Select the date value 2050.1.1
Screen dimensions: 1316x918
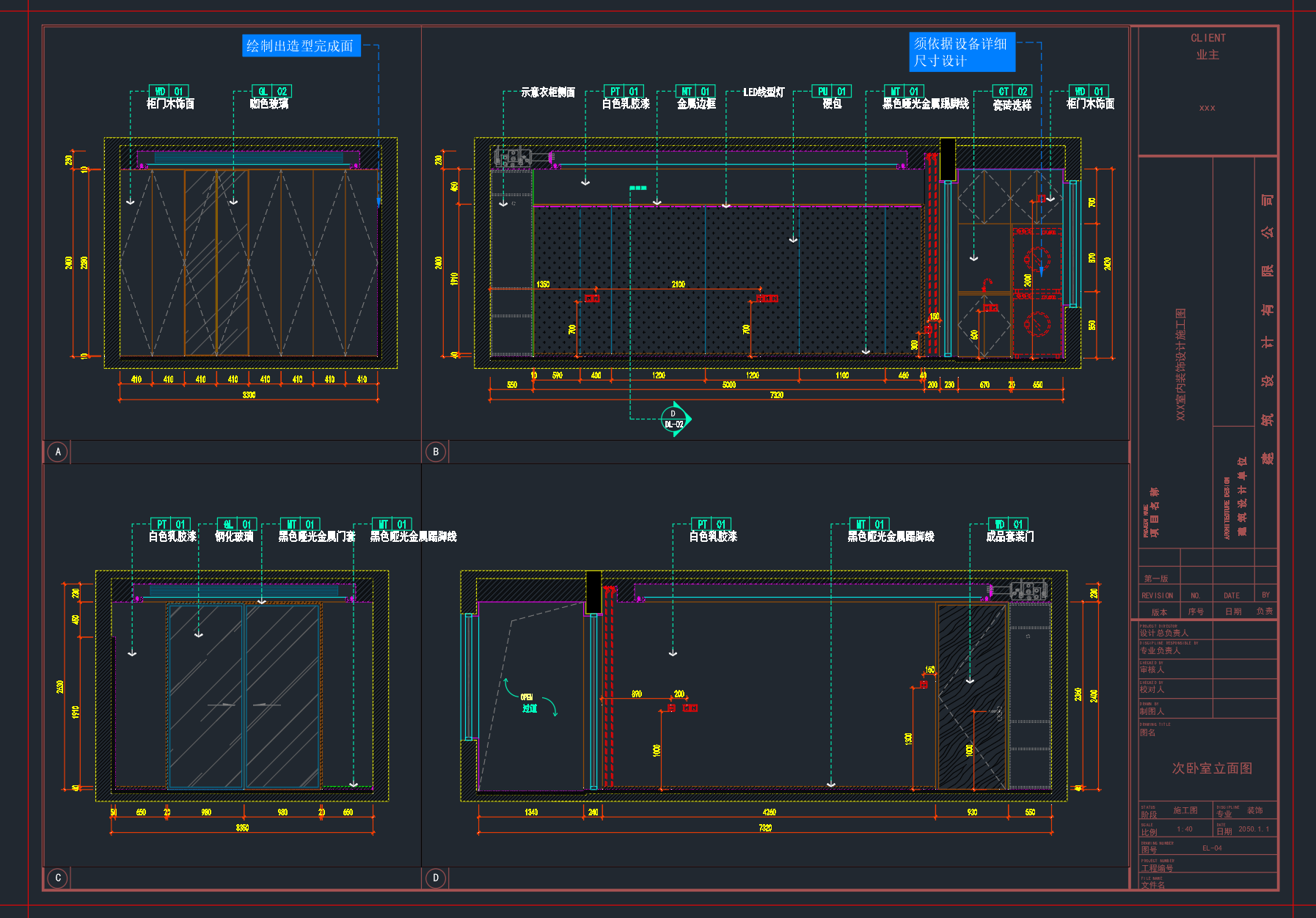pyautogui.click(x=1254, y=829)
